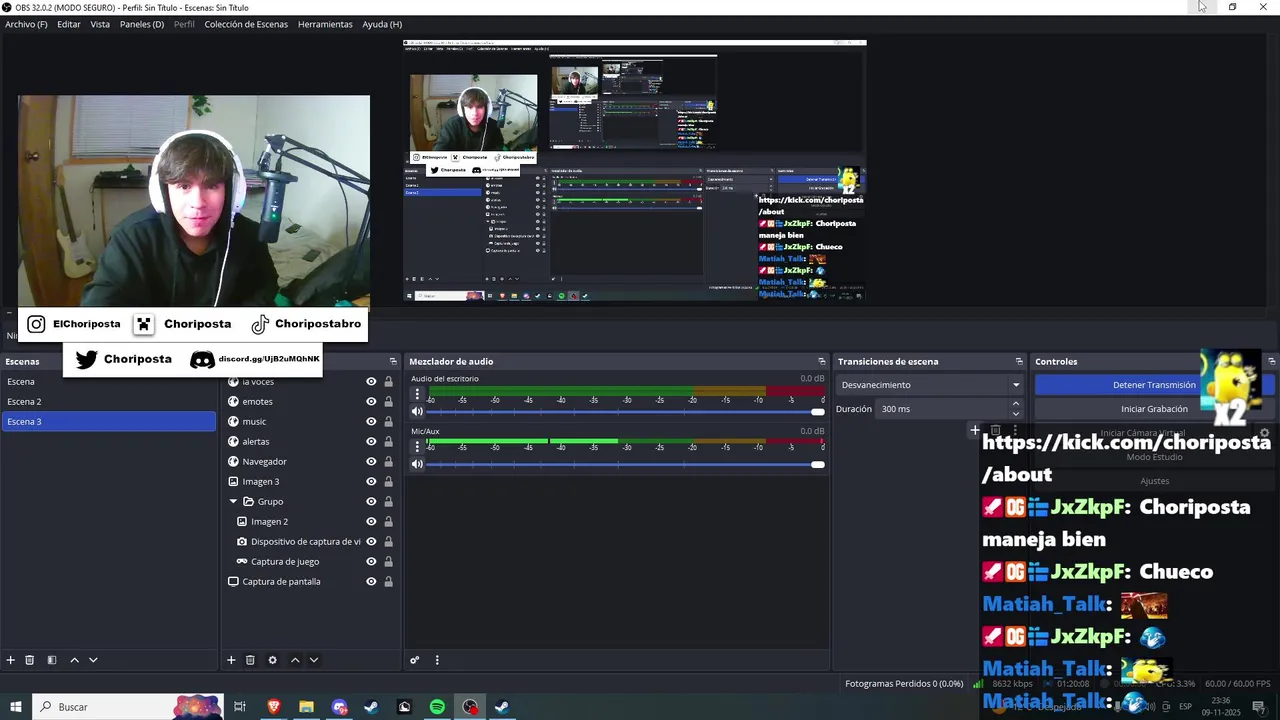Open the Herramientas menu
The height and width of the screenshot is (720, 1280).
(325, 24)
